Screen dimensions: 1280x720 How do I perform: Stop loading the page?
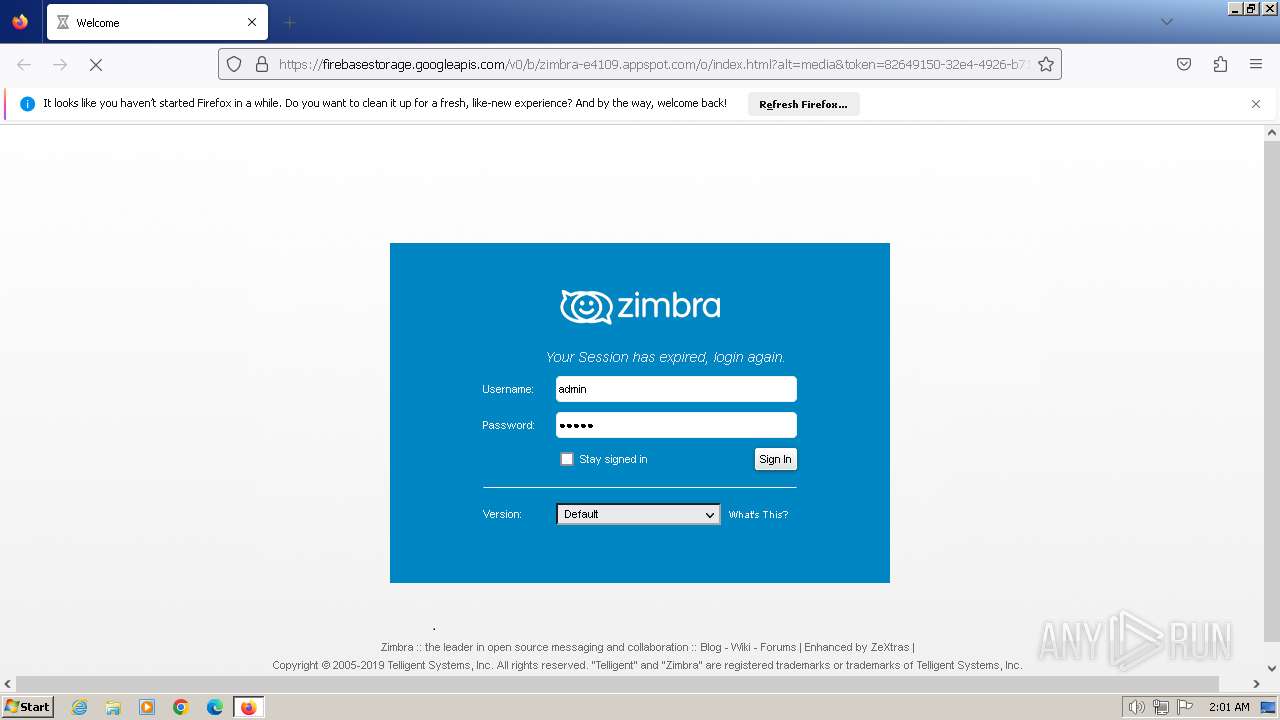point(96,64)
